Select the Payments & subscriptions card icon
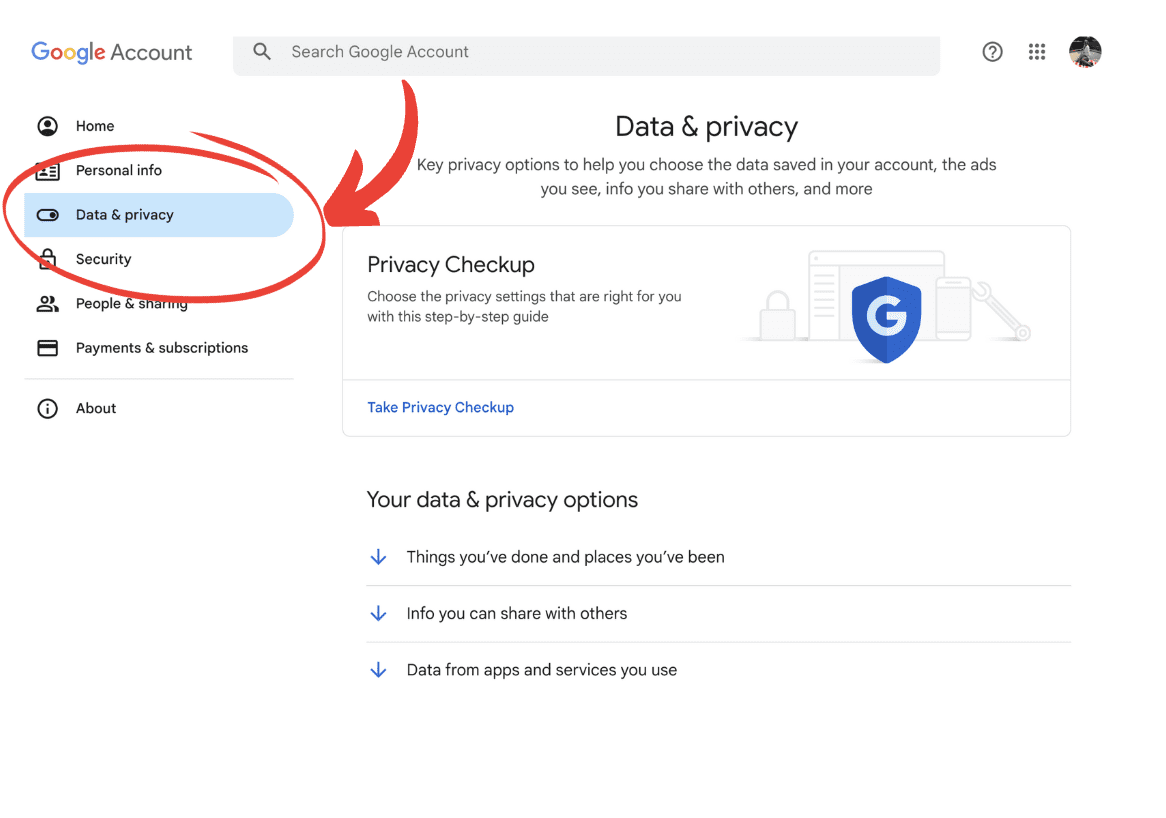 [x=47, y=347]
